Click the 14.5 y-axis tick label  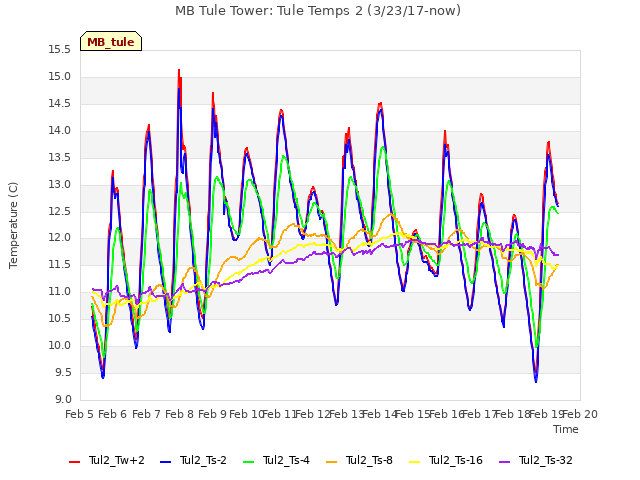click(60, 104)
